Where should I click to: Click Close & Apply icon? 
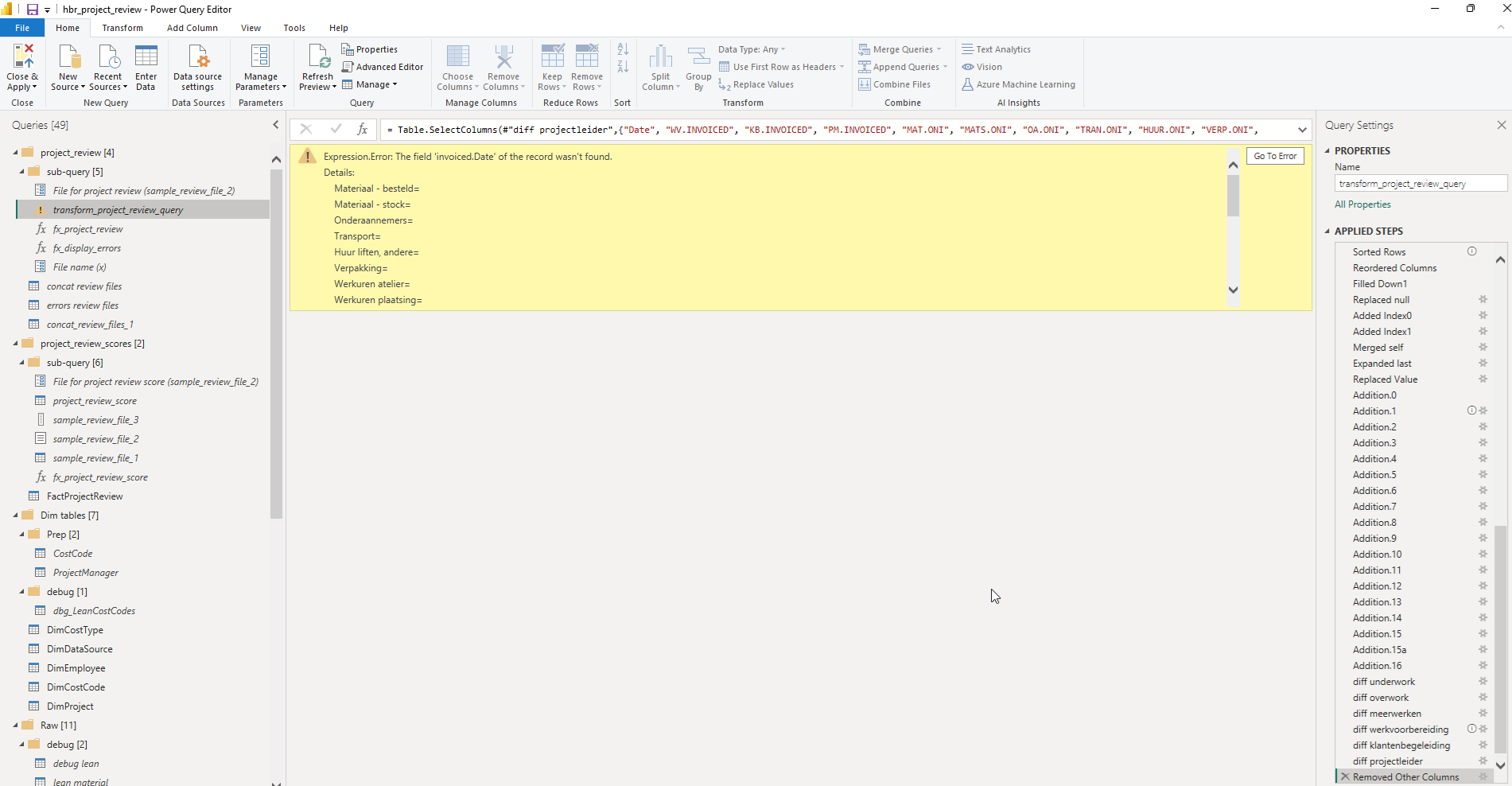tap(23, 56)
